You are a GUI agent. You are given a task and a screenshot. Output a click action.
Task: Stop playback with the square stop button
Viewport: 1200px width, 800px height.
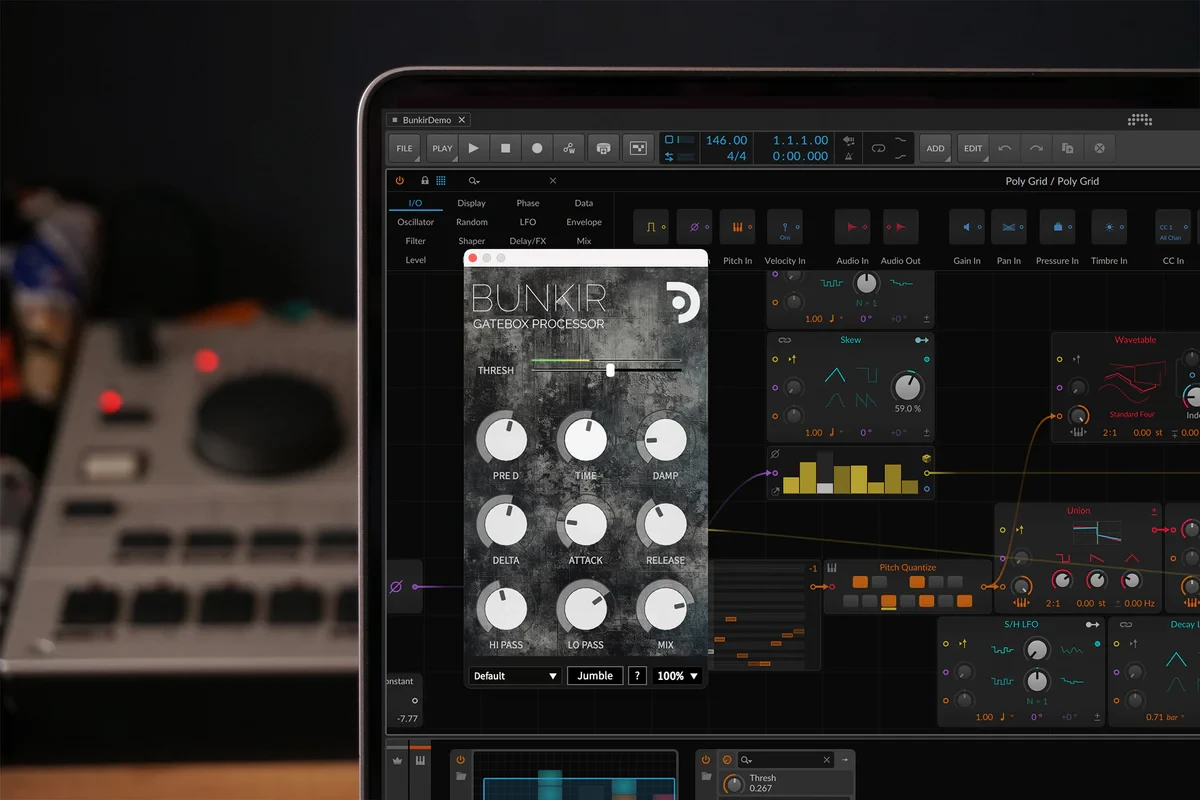pos(506,148)
